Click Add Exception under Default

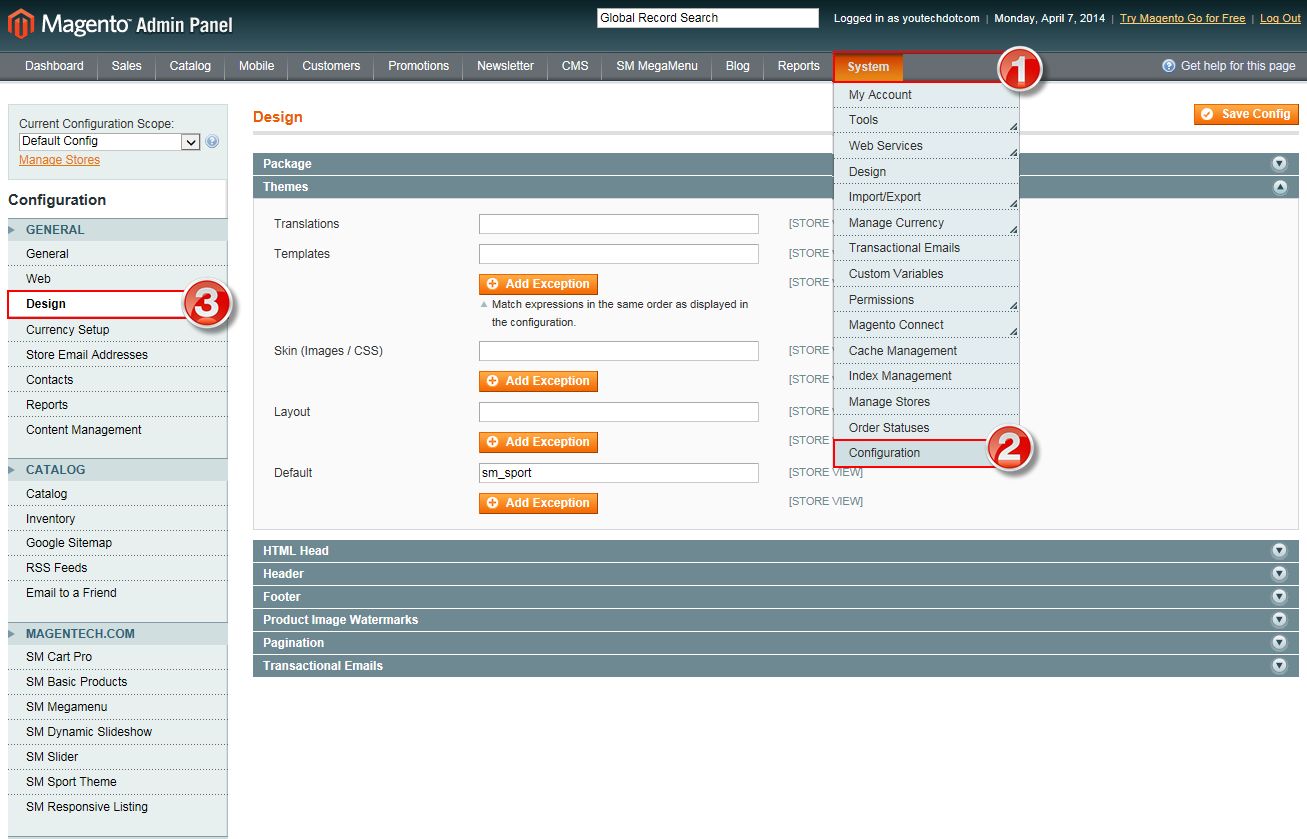pyautogui.click(x=538, y=503)
